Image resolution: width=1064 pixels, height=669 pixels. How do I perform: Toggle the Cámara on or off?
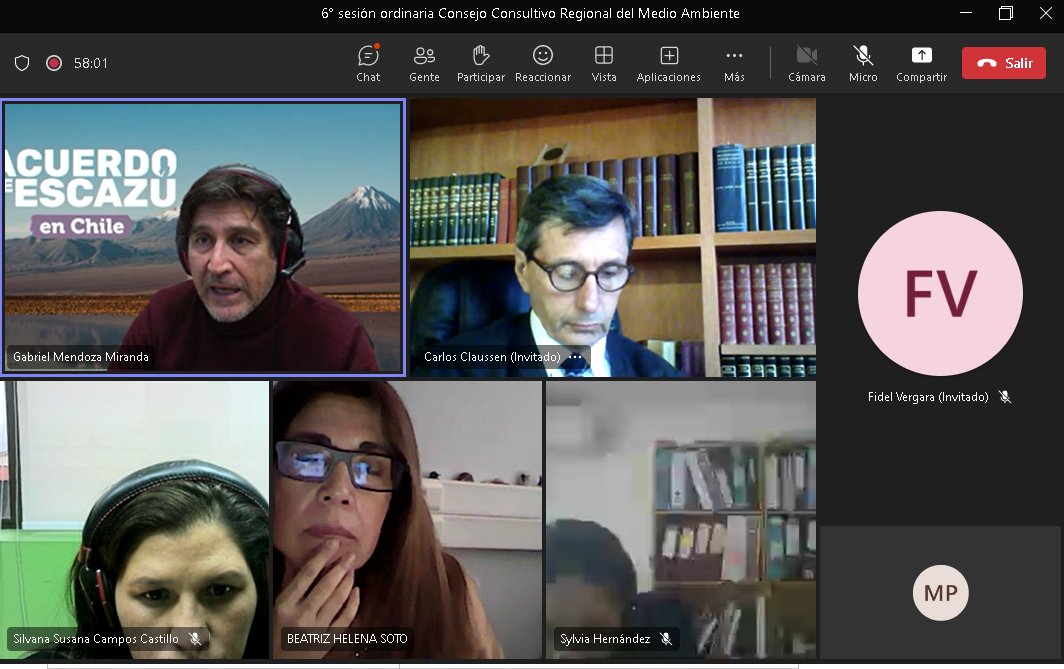pyautogui.click(x=807, y=64)
